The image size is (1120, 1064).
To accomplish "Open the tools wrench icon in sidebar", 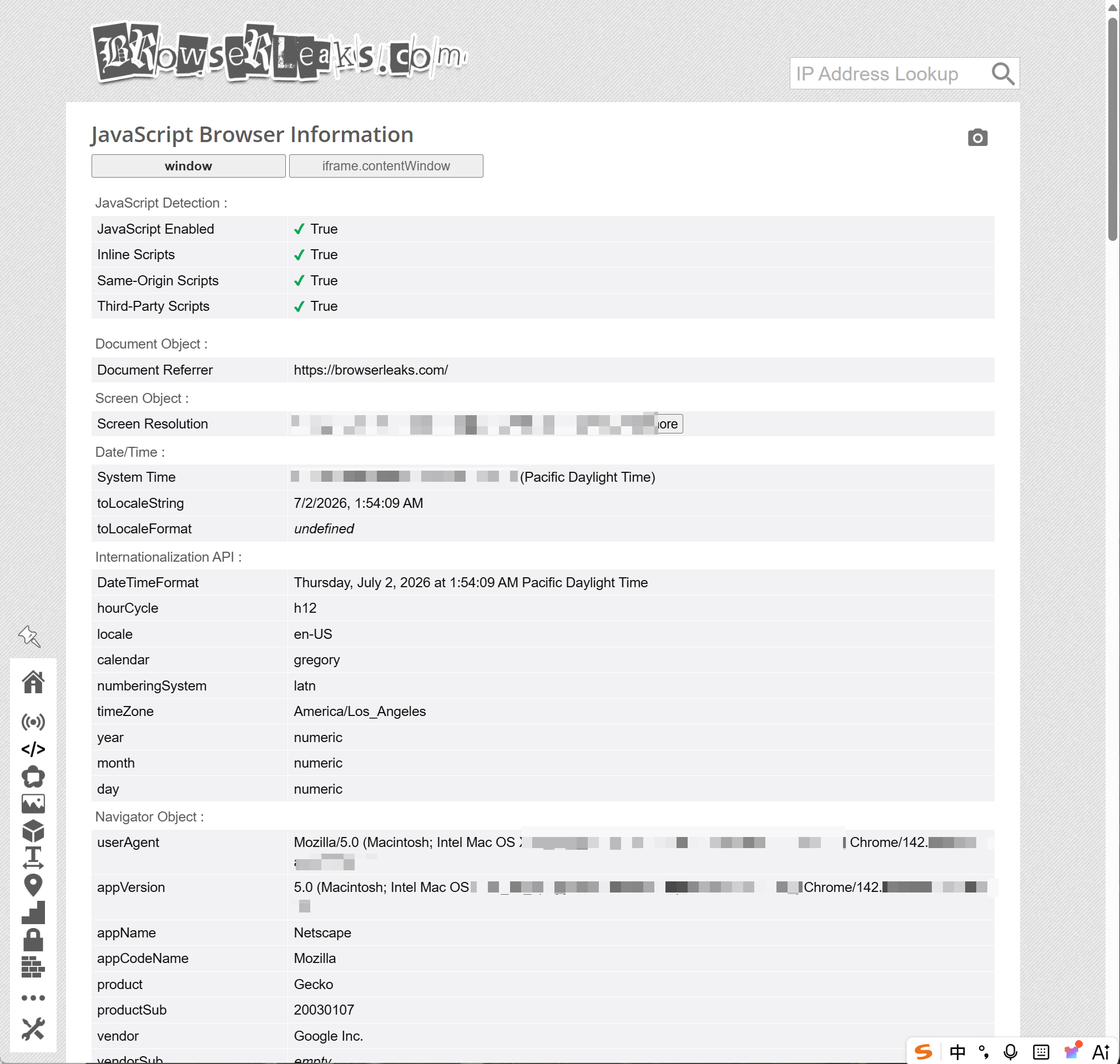I will point(33,1028).
